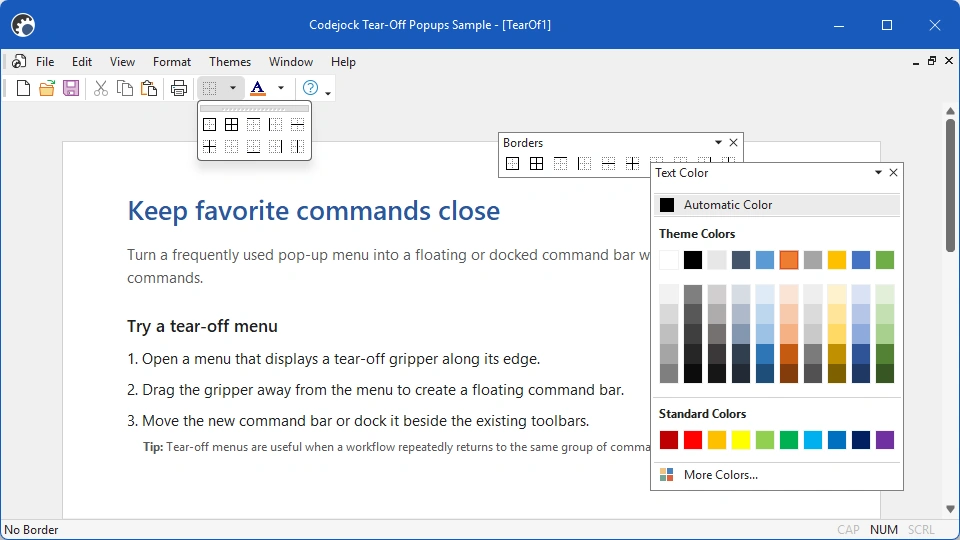Click the document icon left of File menu
This screenshot has height=540, width=960.
[x=19, y=62]
